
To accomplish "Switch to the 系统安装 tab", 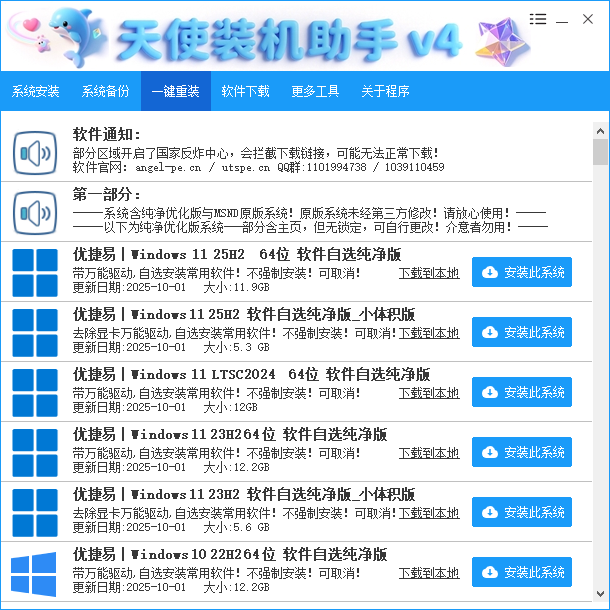I will click(x=35, y=91).
